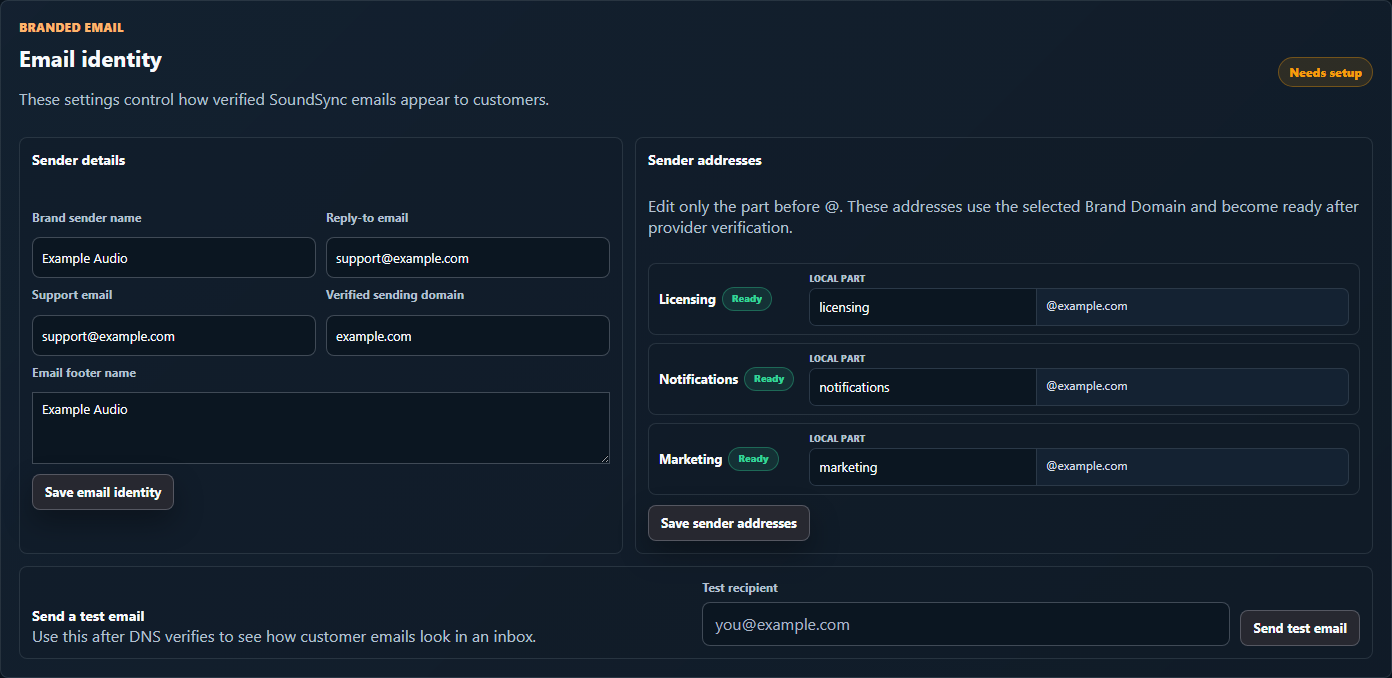1392x678 pixels.
Task: Click the Notifications Ready badge
Action: pos(769,379)
